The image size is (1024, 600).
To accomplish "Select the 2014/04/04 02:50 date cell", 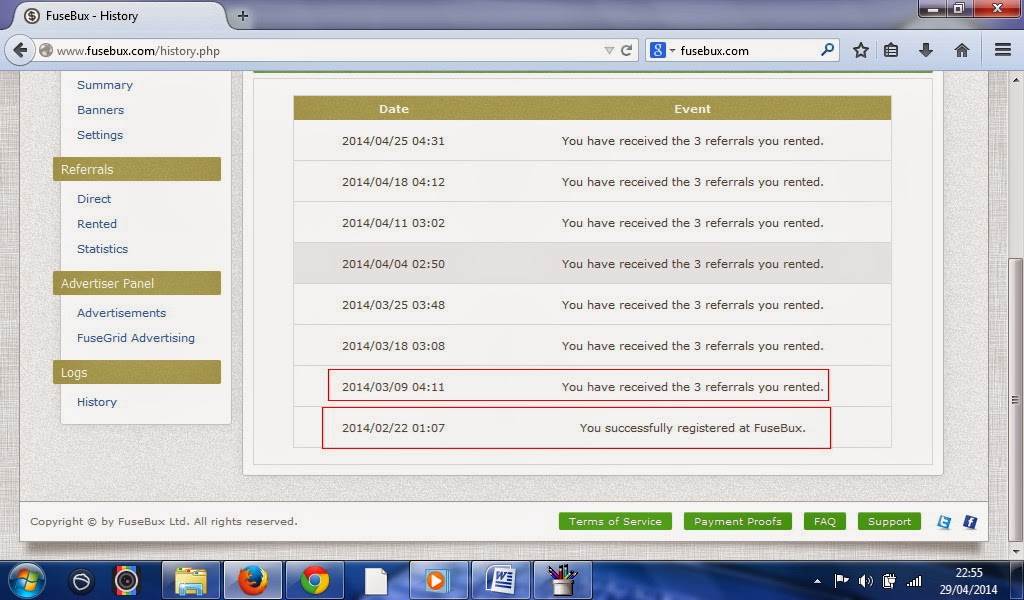I will (393, 264).
